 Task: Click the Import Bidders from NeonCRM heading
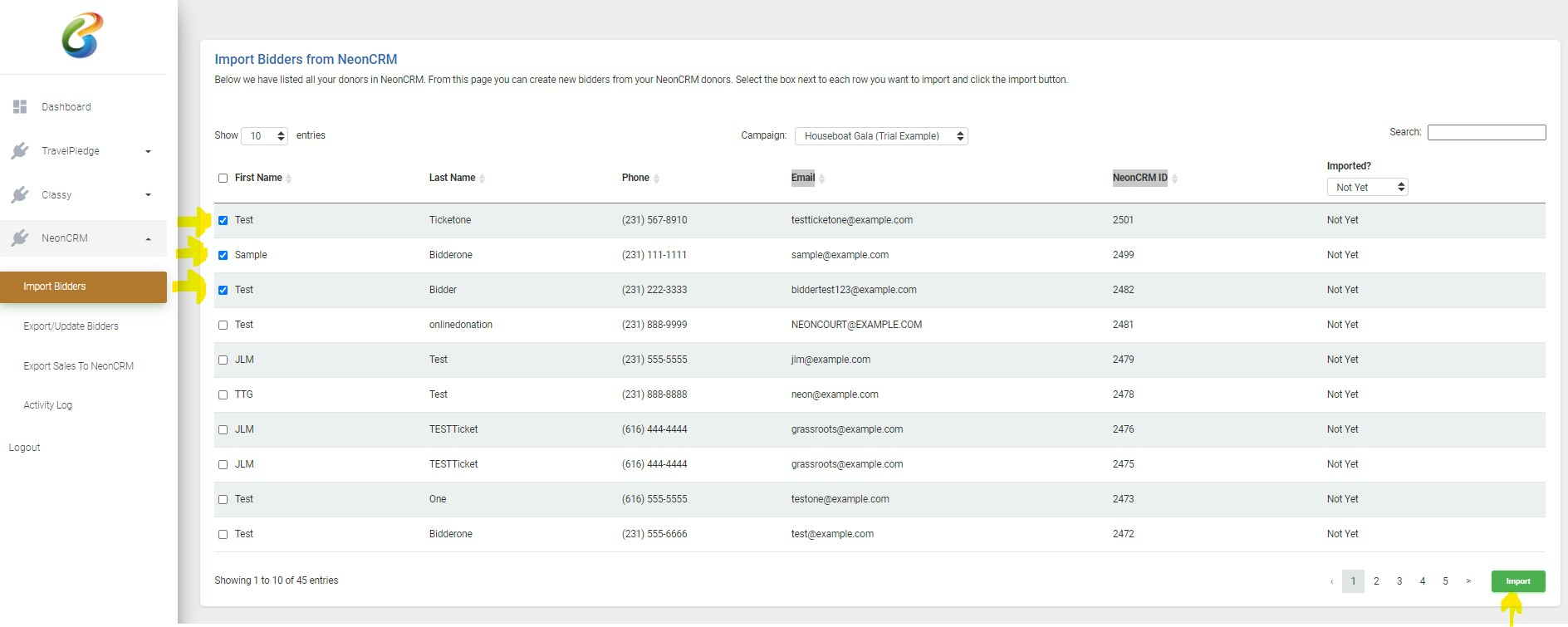coord(306,60)
